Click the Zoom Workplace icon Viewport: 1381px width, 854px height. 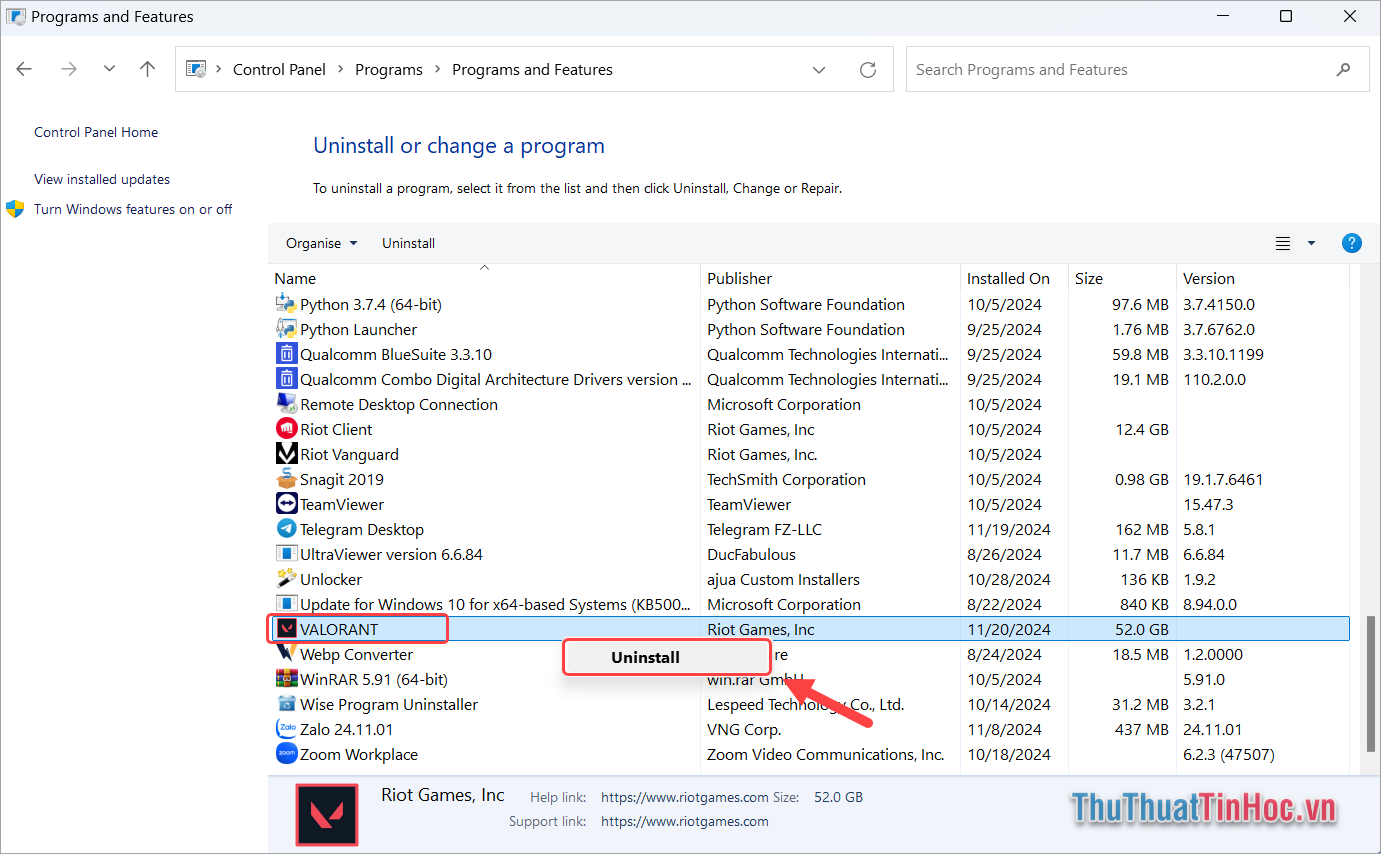(285, 754)
